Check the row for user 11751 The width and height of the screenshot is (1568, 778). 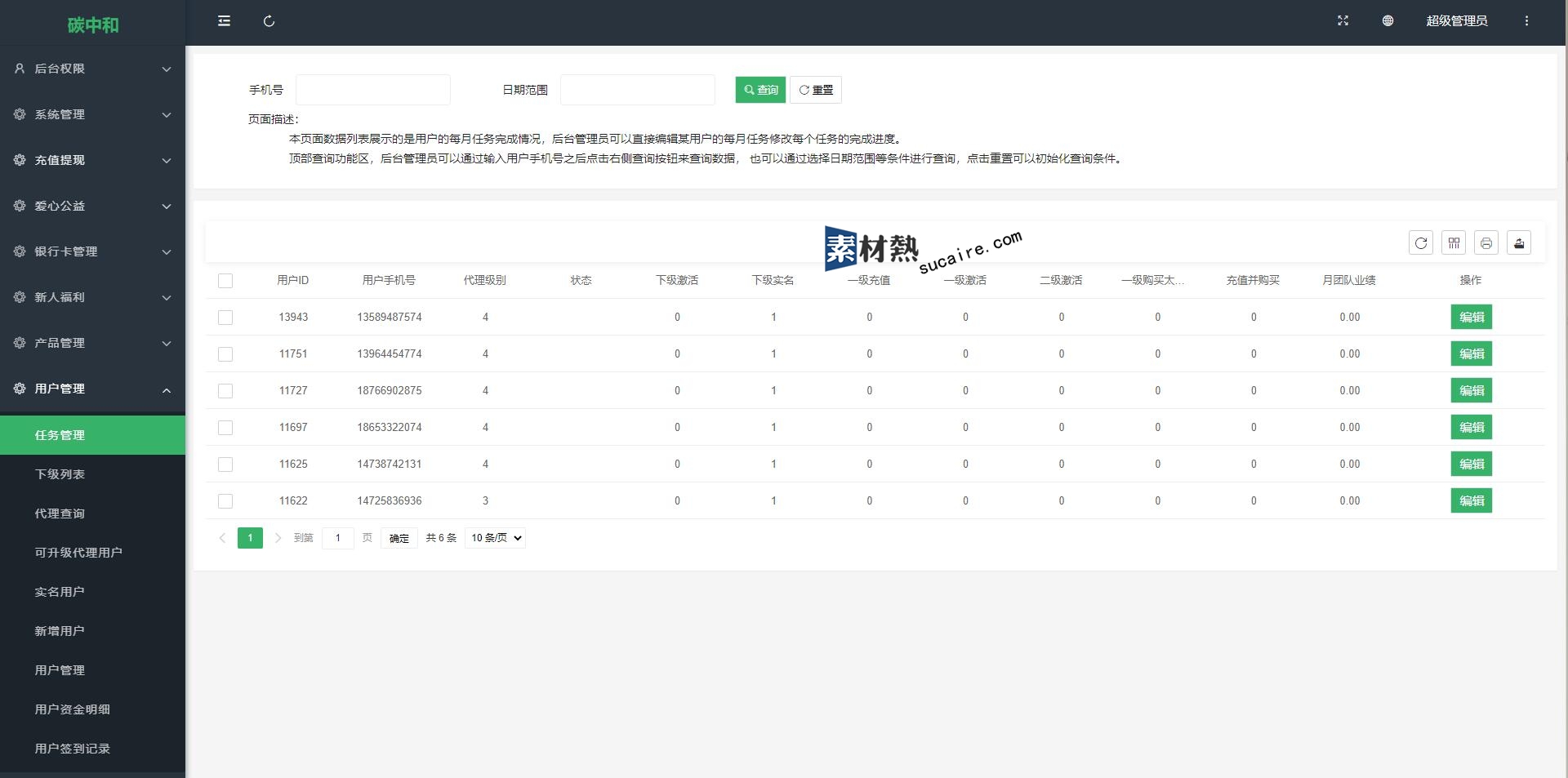coord(225,354)
